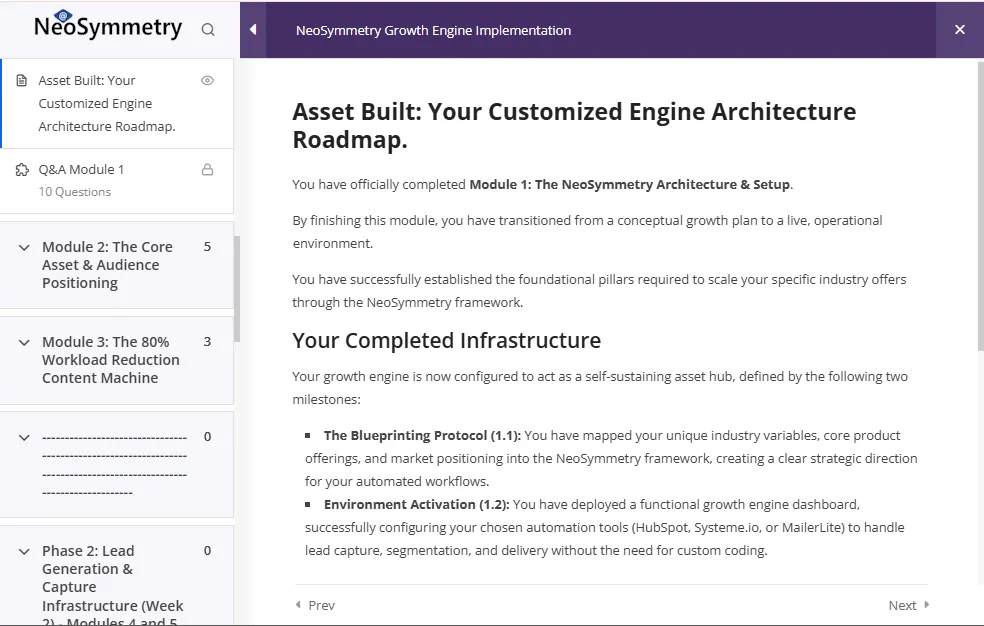The image size is (984, 626).
Task: Go to next lesson with Next
Action: coord(909,605)
